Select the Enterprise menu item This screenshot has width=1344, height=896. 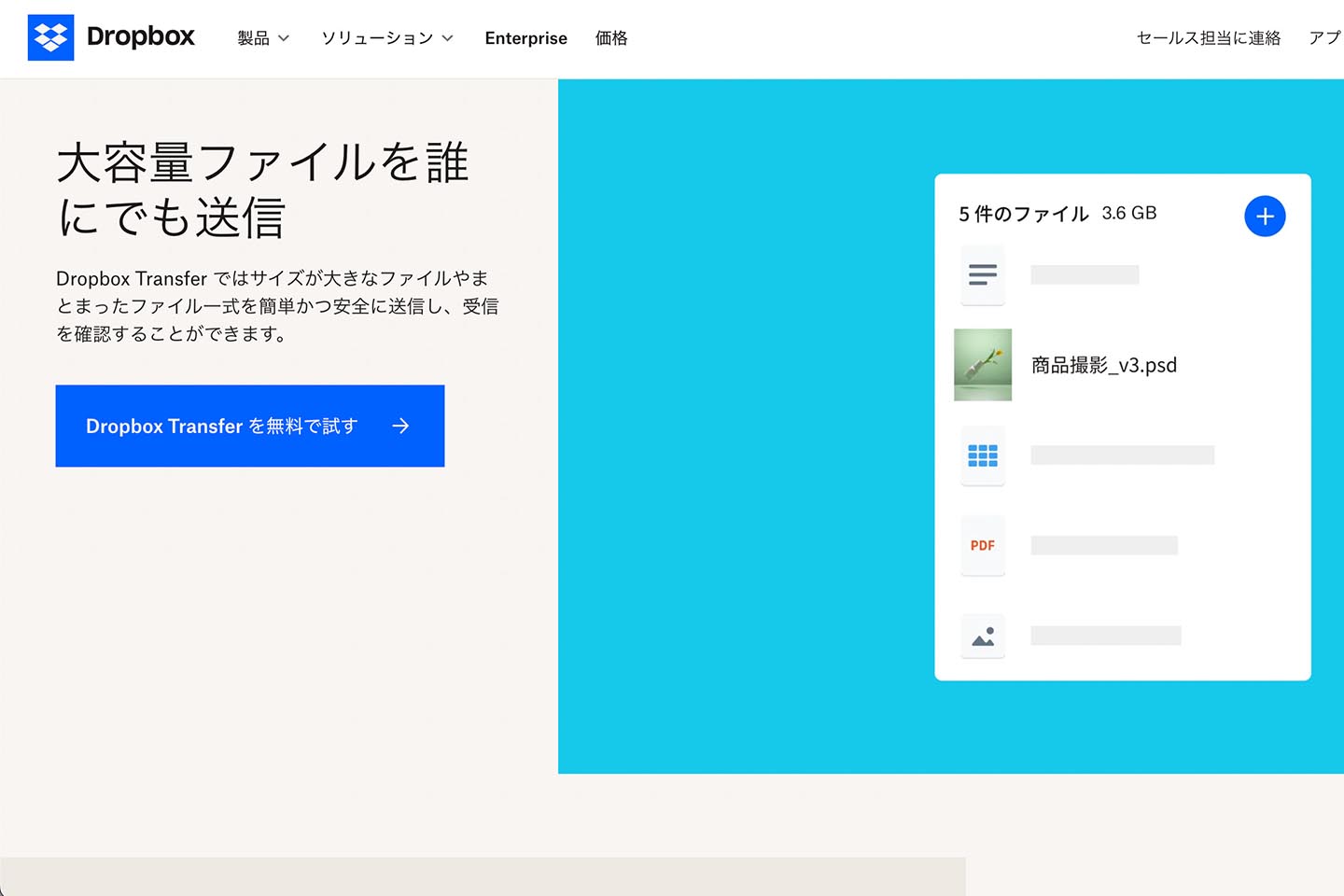(525, 38)
